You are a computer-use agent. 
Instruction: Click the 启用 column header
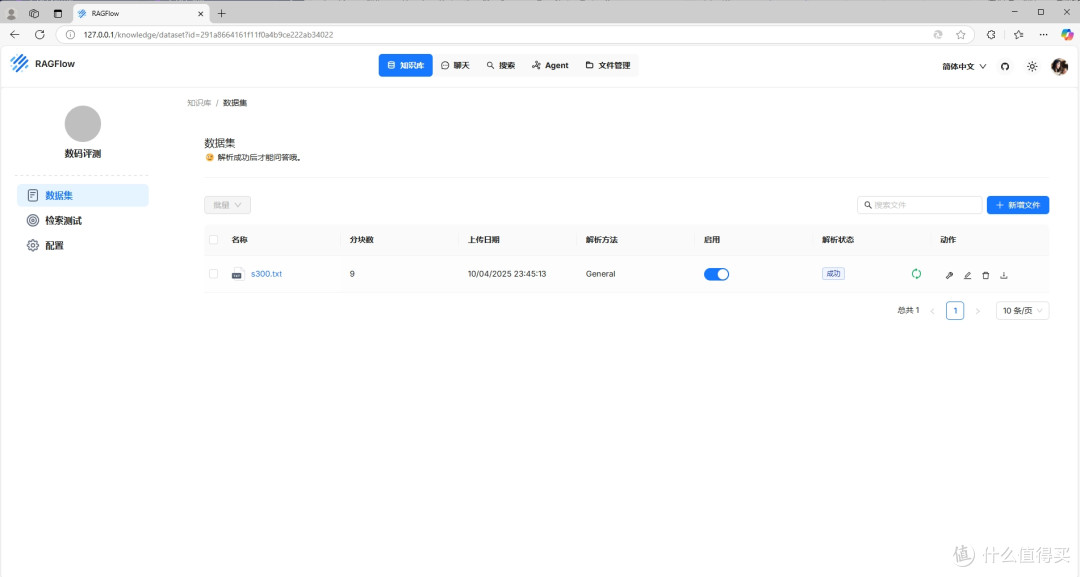pos(712,240)
